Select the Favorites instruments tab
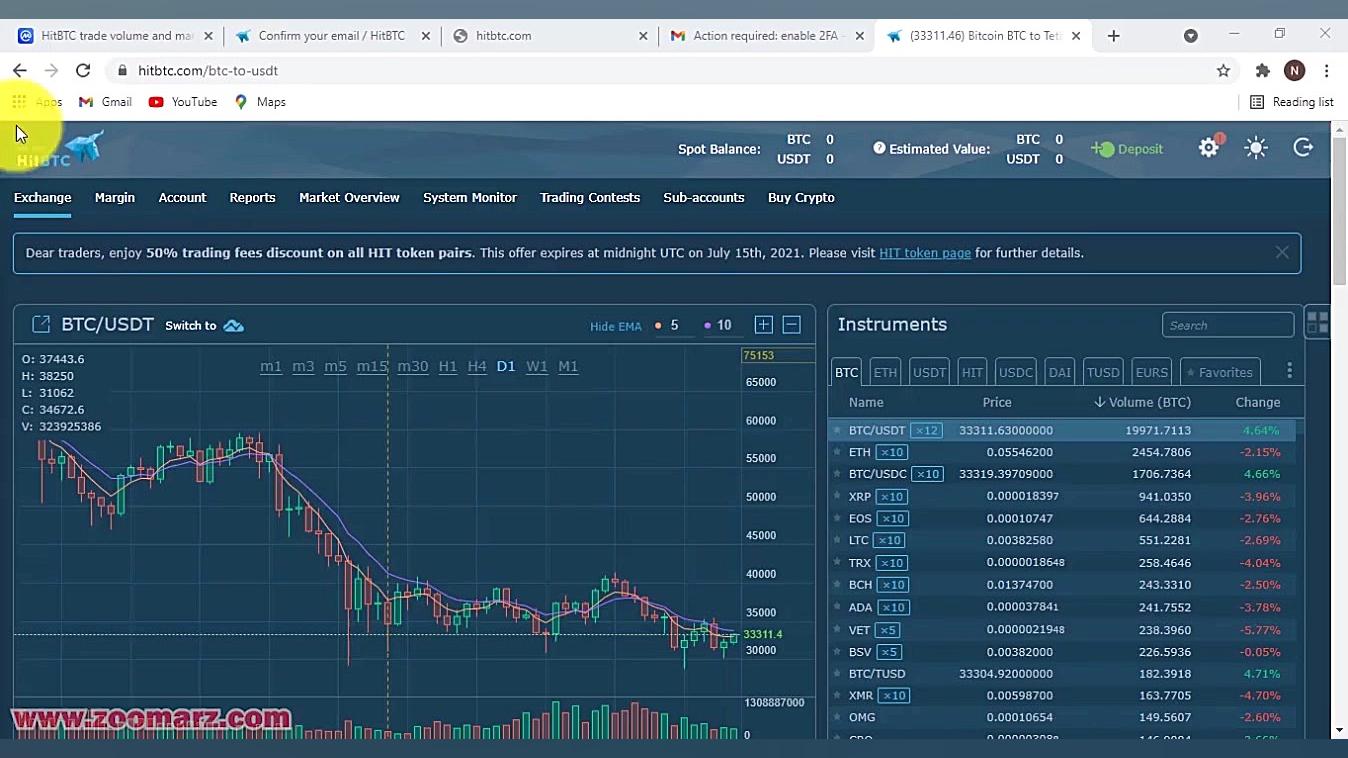Screen dimensions: 1348x758 coord(1219,372)
